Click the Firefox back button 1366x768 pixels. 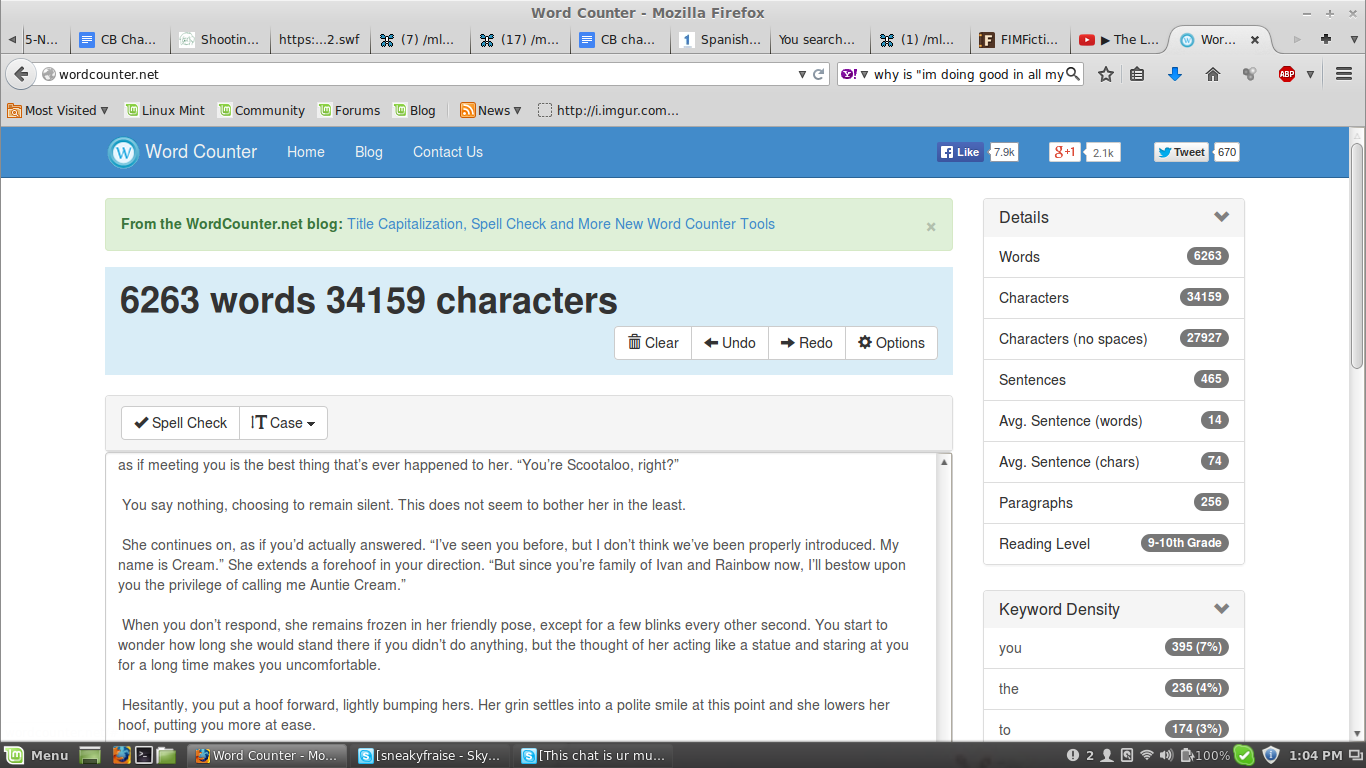[x=21, y=74]
